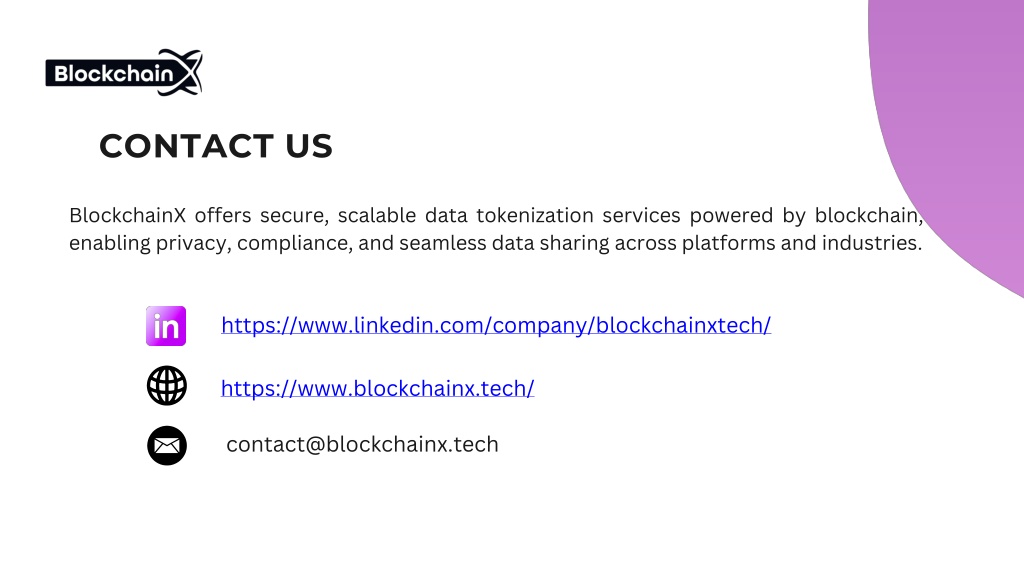Select the contact@blockchainx.tech email address
1024x576 pixels.
362,445
